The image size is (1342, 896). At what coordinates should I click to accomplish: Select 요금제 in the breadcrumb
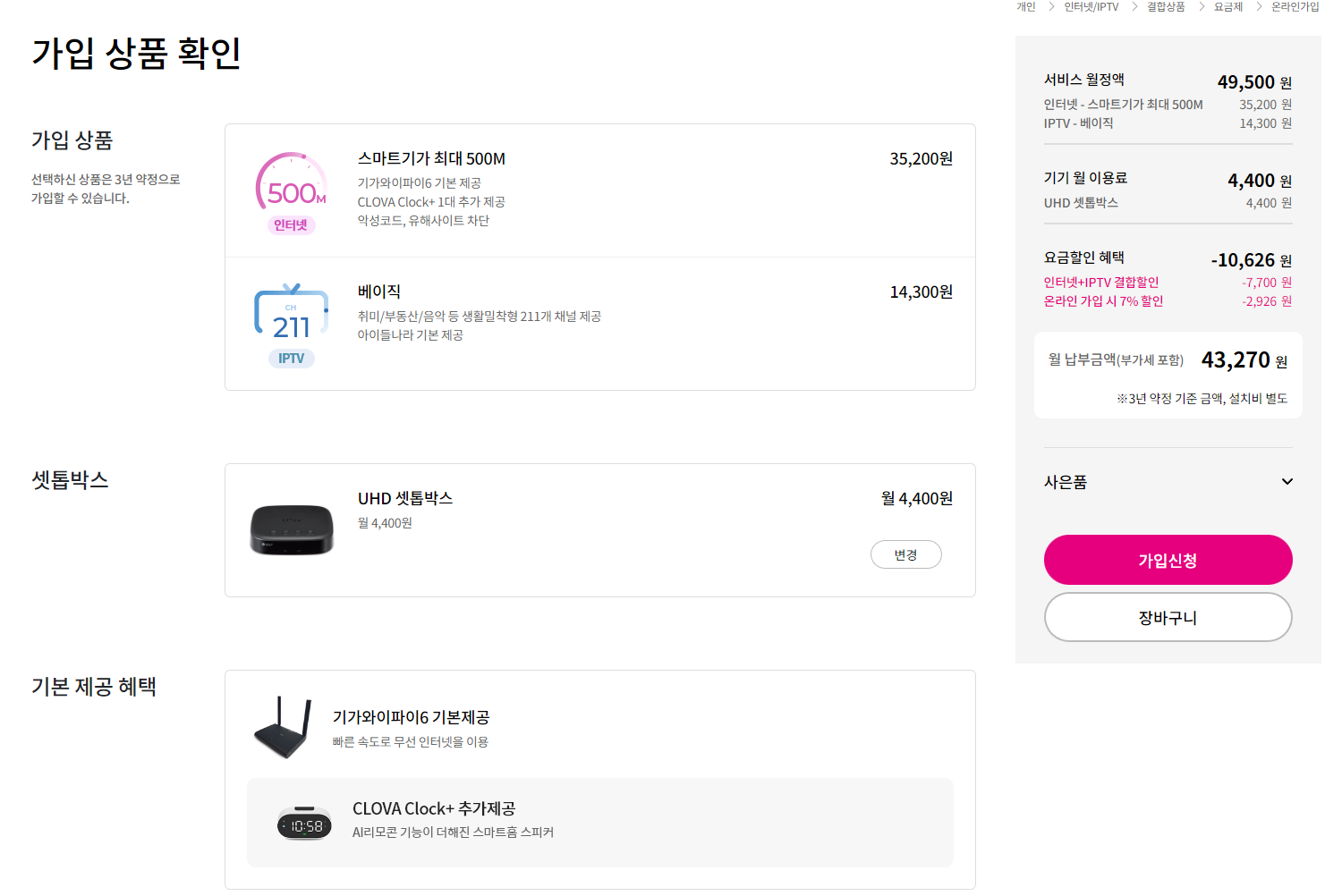point(1227,7)
